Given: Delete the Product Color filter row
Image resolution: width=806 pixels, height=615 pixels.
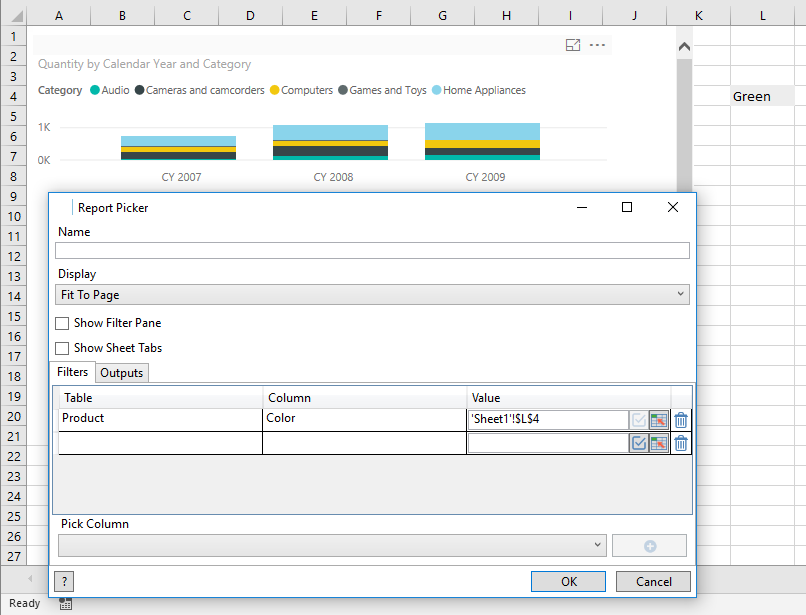Looking at the screenshot, I should pyautogui.click(x=680, y=419).
